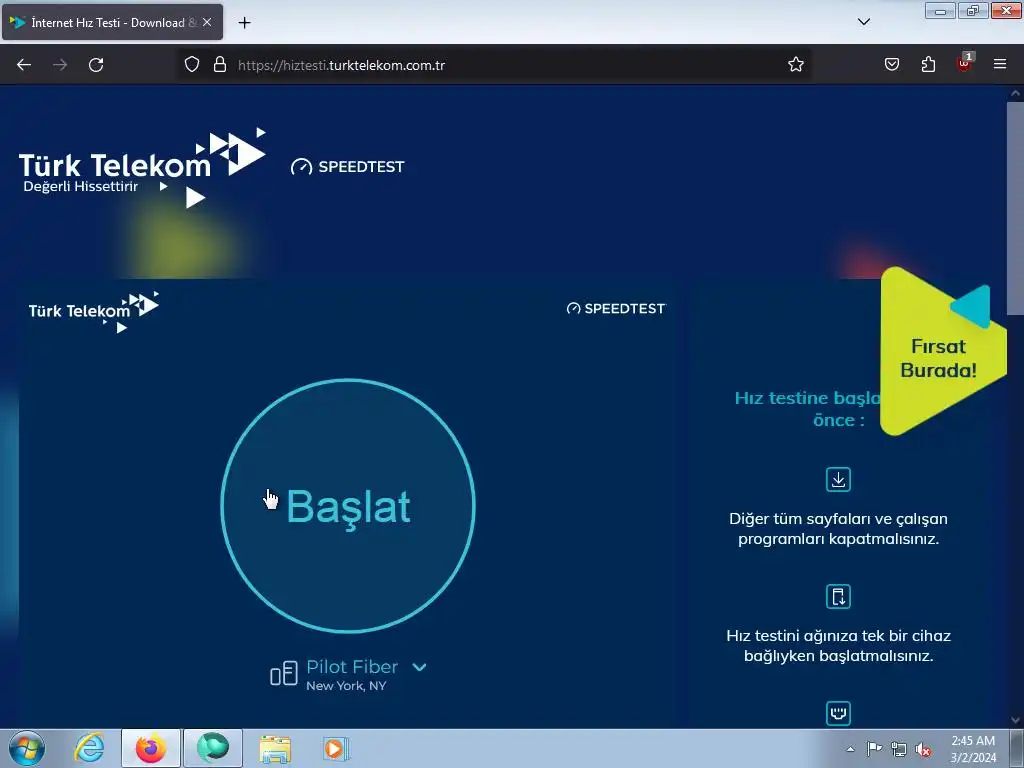The height and width of the screenshot is (768, 1024).
Task: Click the 2:45 AM taskbar clock
Action: [973, 749]
